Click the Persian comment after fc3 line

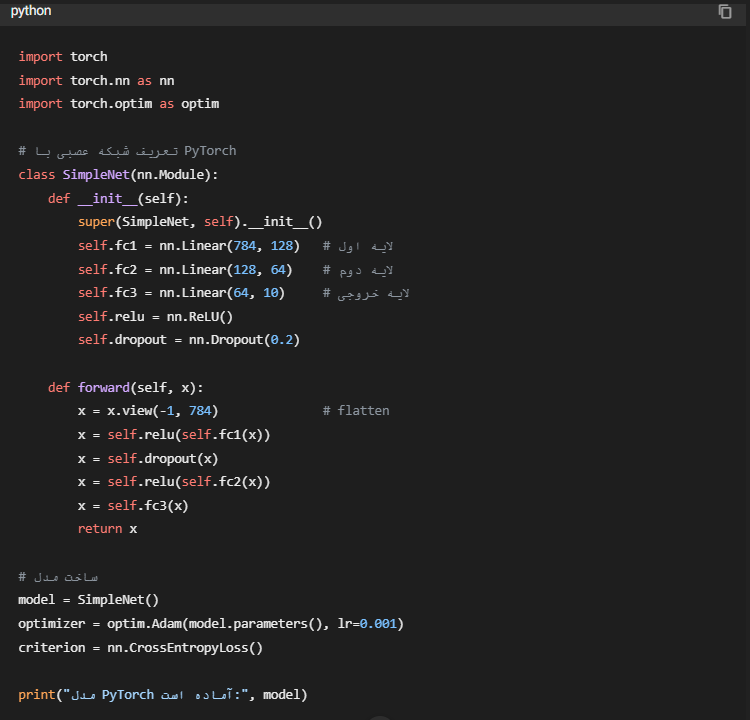click(366, 293)
